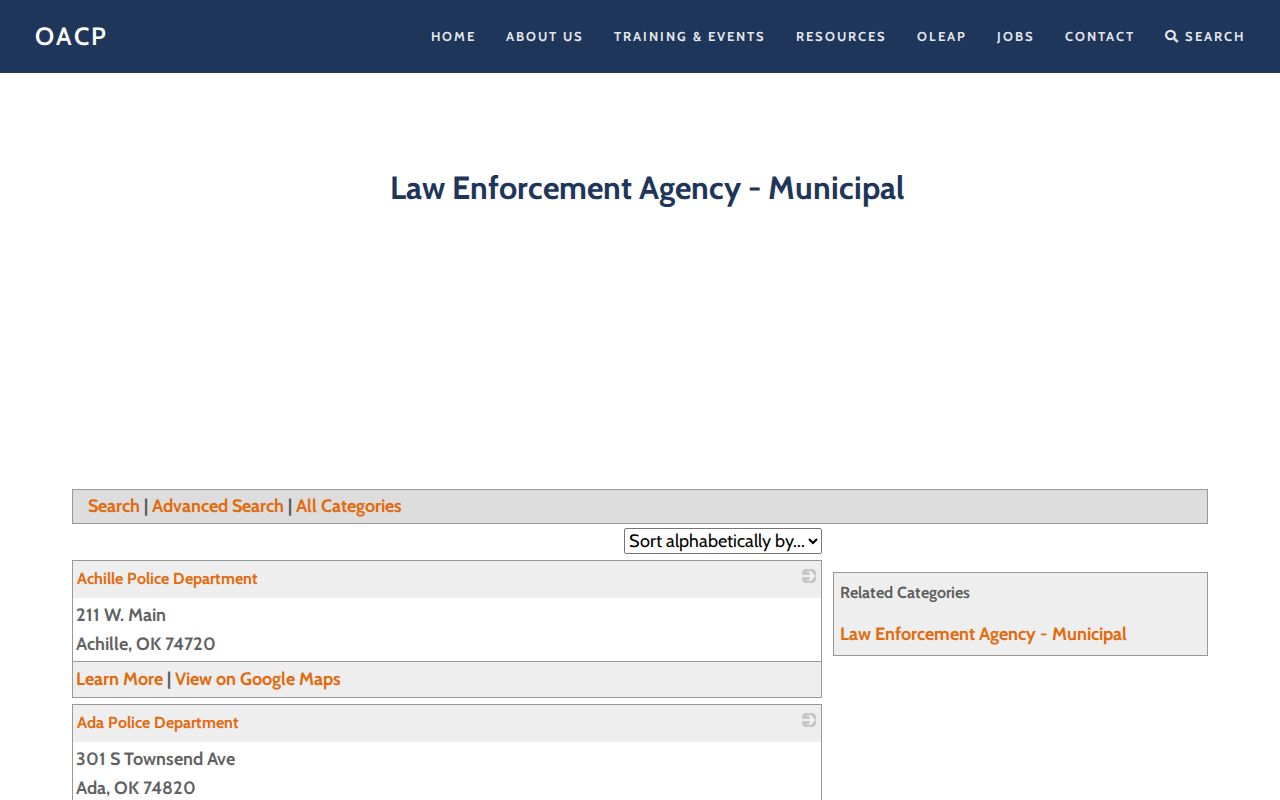Screen dimensions: 1280x800
Task: Click the address 301 S Townsend Ave
Action: pos(156,759)
